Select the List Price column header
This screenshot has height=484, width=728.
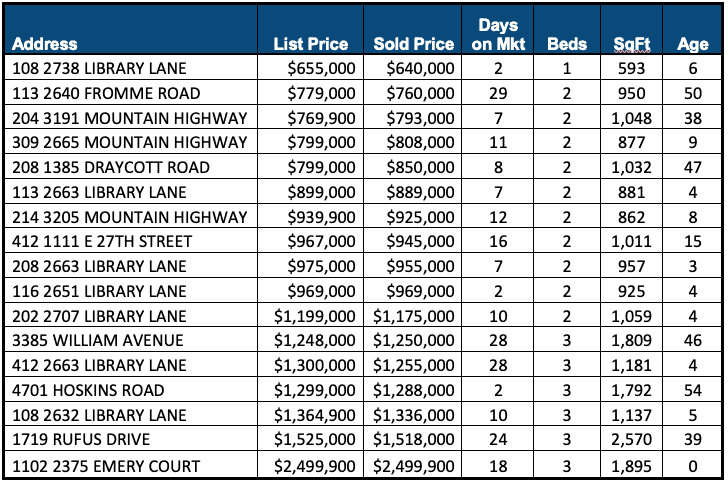(310, 44)
